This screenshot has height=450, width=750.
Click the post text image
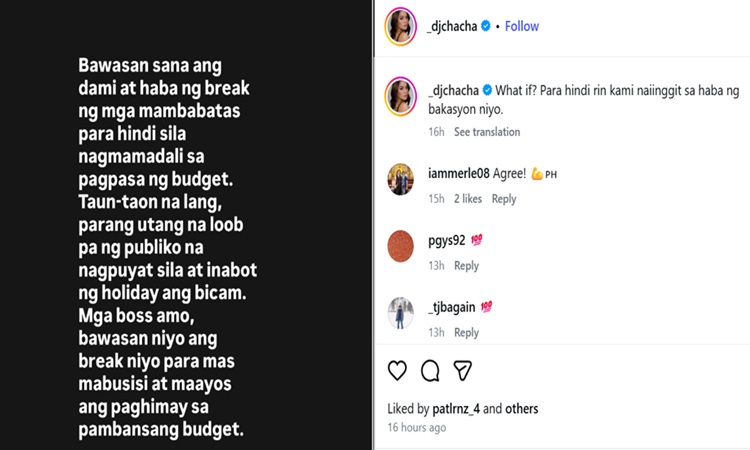click(x=187, y=225)
